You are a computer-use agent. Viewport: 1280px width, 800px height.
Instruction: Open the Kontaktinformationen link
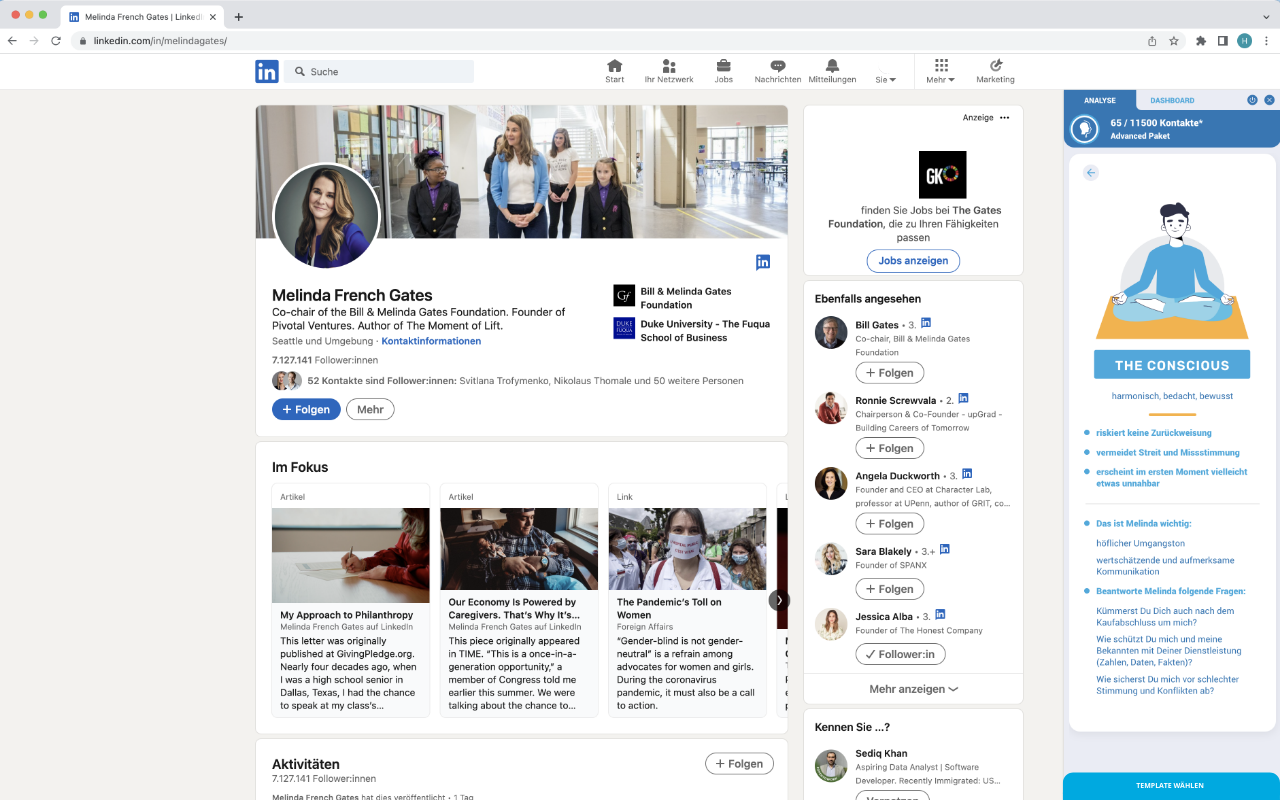(431, 341)
